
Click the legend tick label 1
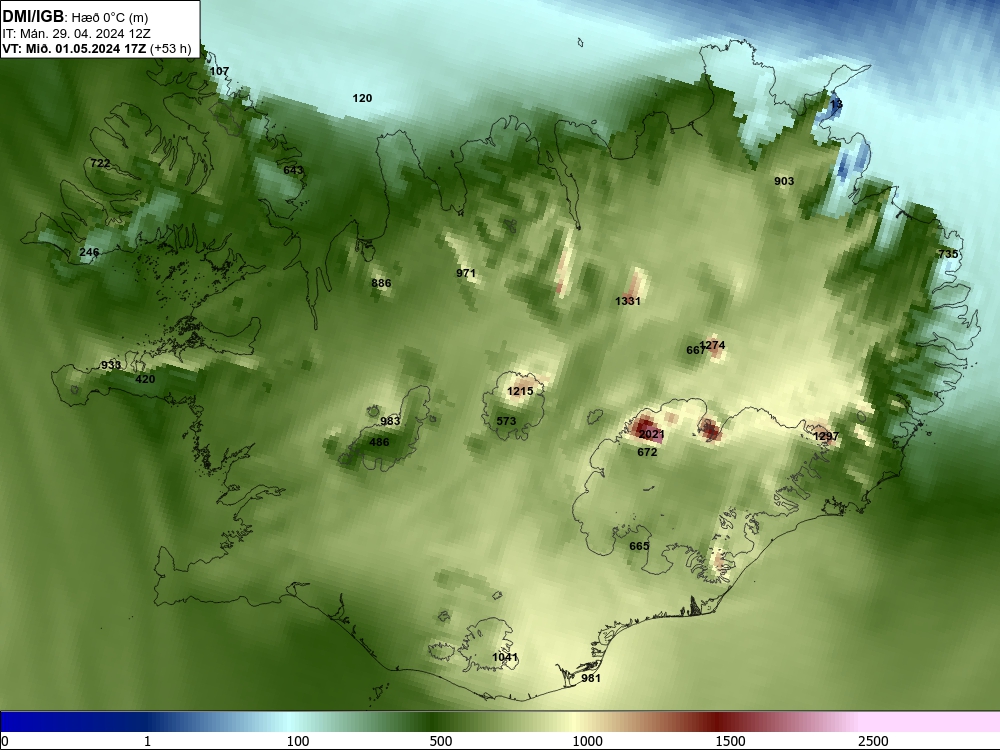(x=147, y=741)
